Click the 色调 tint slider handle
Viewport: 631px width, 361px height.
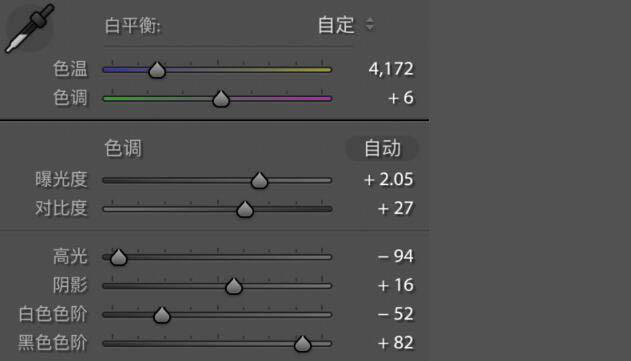pyautogui.click(x=221, y=99)
